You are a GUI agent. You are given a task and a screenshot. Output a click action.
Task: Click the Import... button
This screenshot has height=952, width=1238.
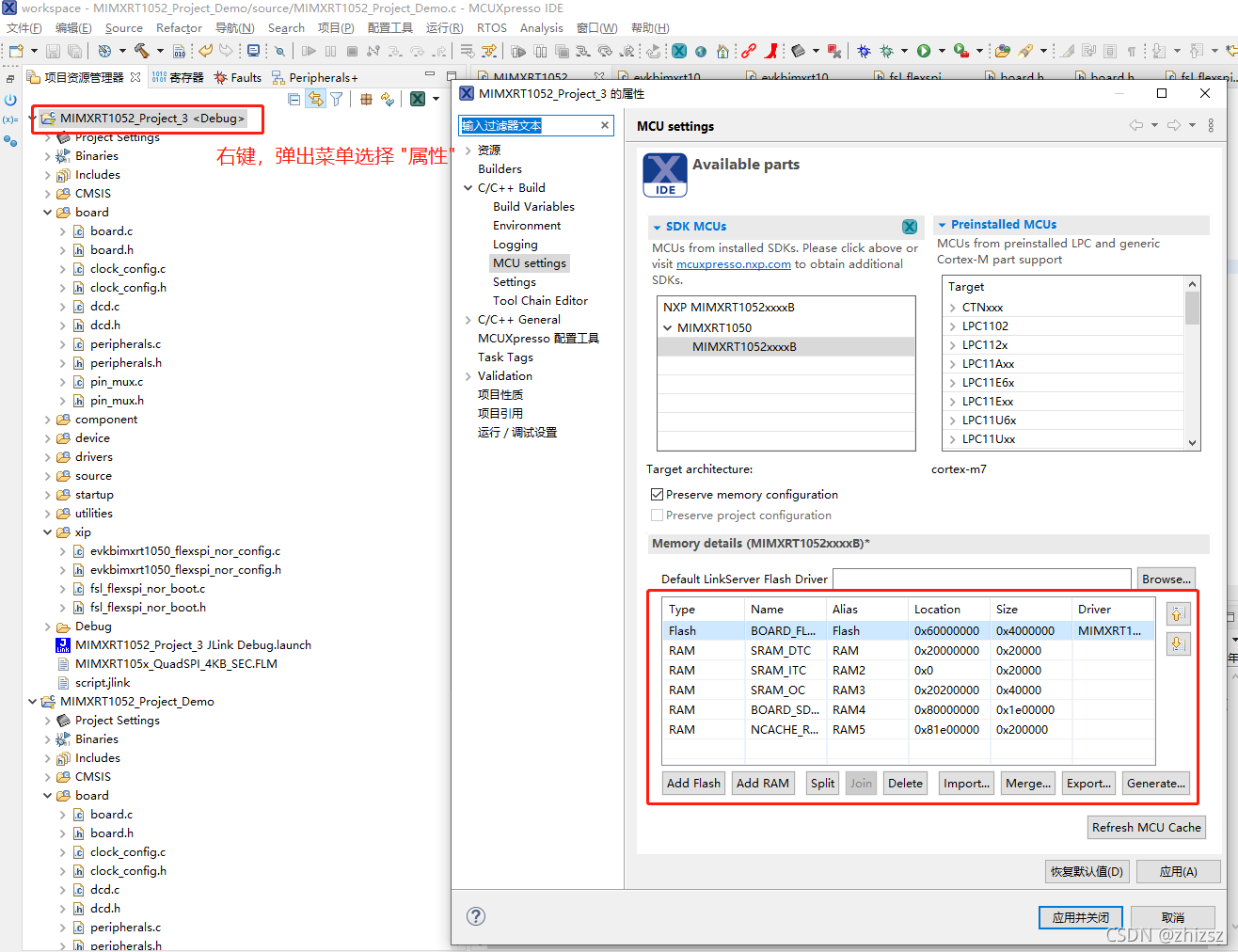966,784
